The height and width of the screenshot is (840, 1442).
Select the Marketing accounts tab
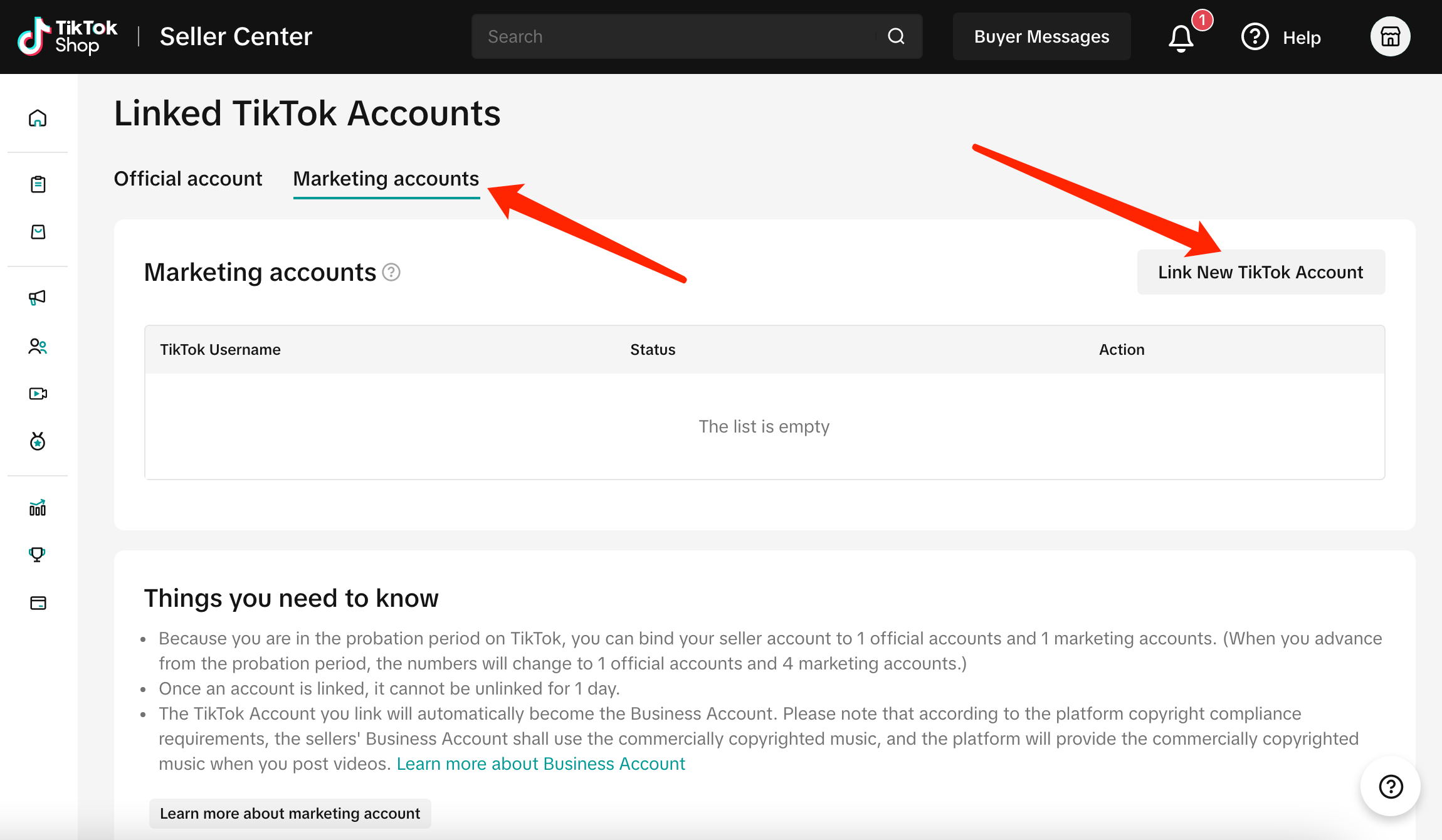click(386, 179)
